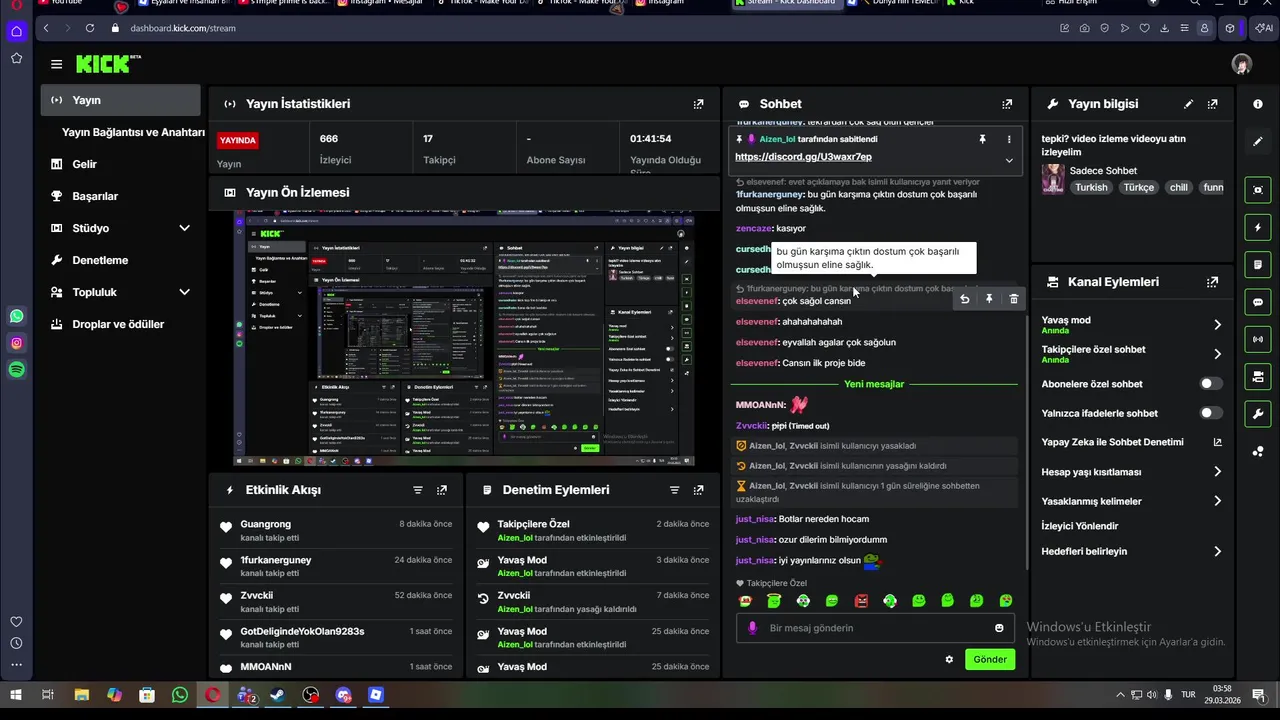Open Yayın Bağlantısı ve Anahtarı page

pyautogui.click(x=133, y=132)
